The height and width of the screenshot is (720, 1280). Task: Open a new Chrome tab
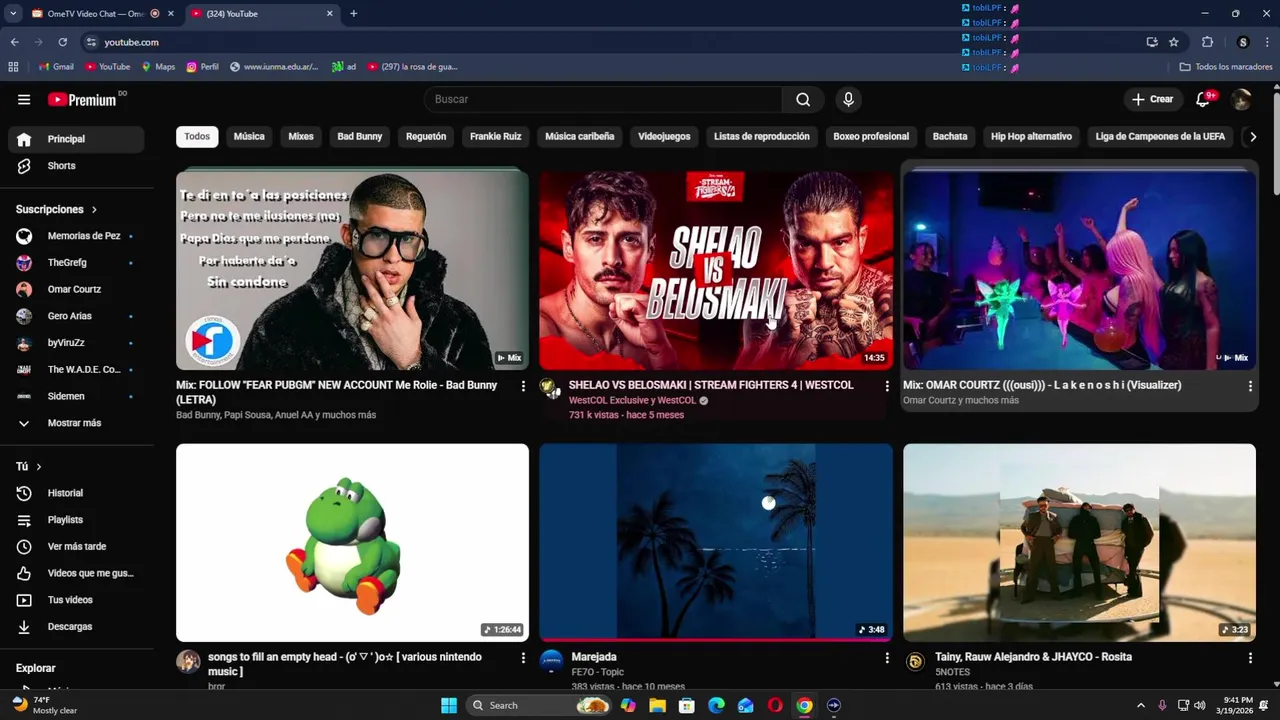(353, 14)
